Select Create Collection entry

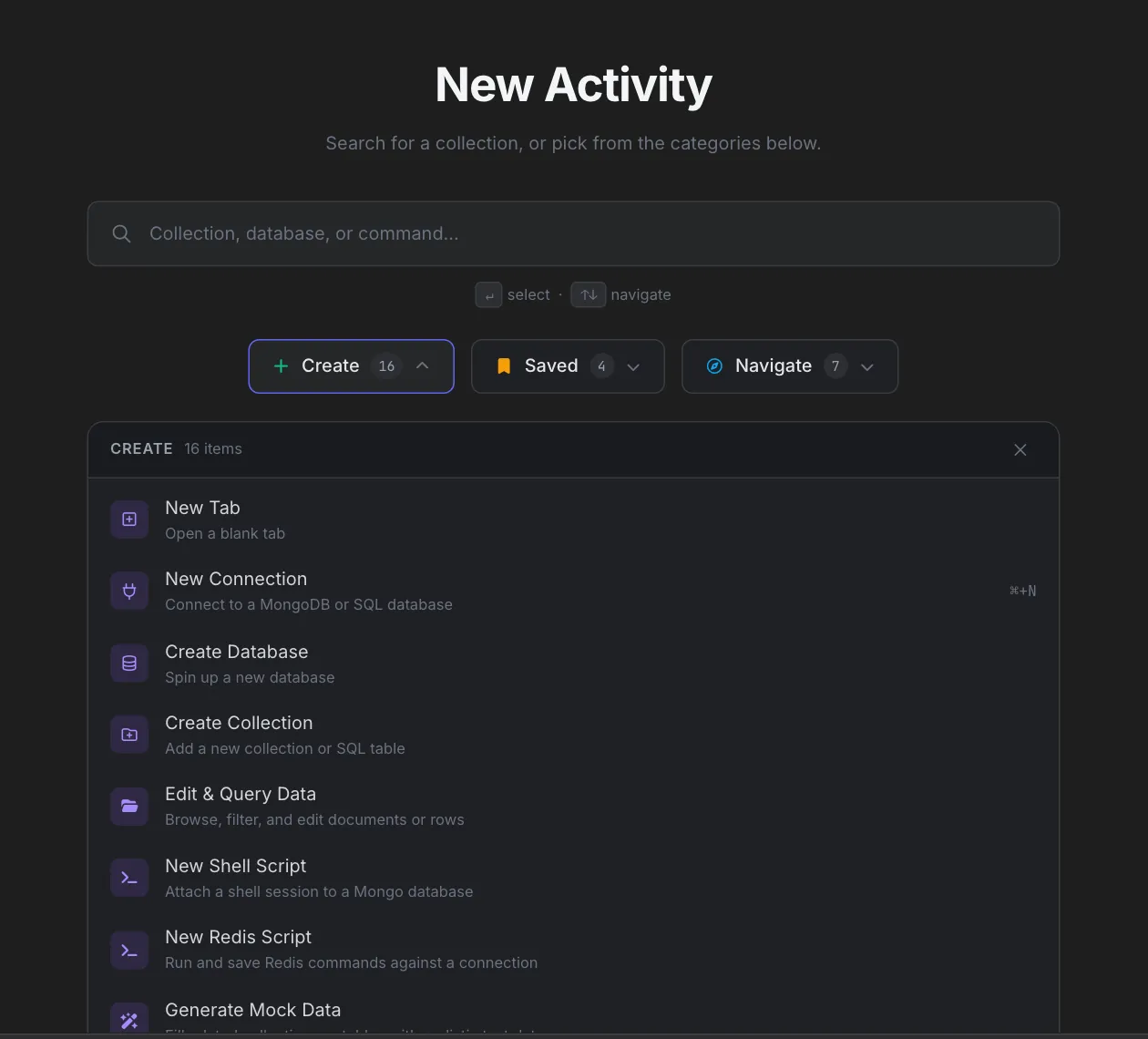(x=573, y=735)
